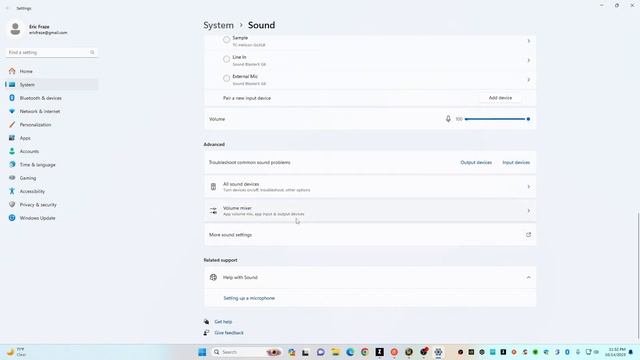
Task: Click the taskbar clock and date
Action: click(616, 352)
